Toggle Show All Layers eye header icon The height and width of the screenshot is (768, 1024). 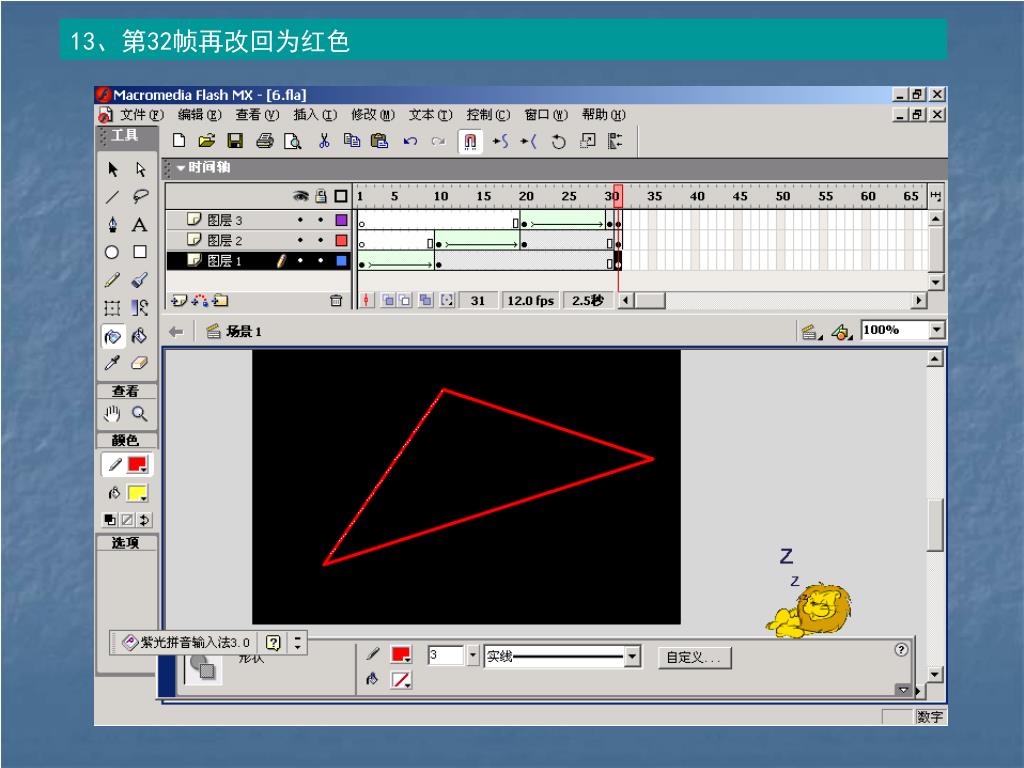(x=300, y=196)
